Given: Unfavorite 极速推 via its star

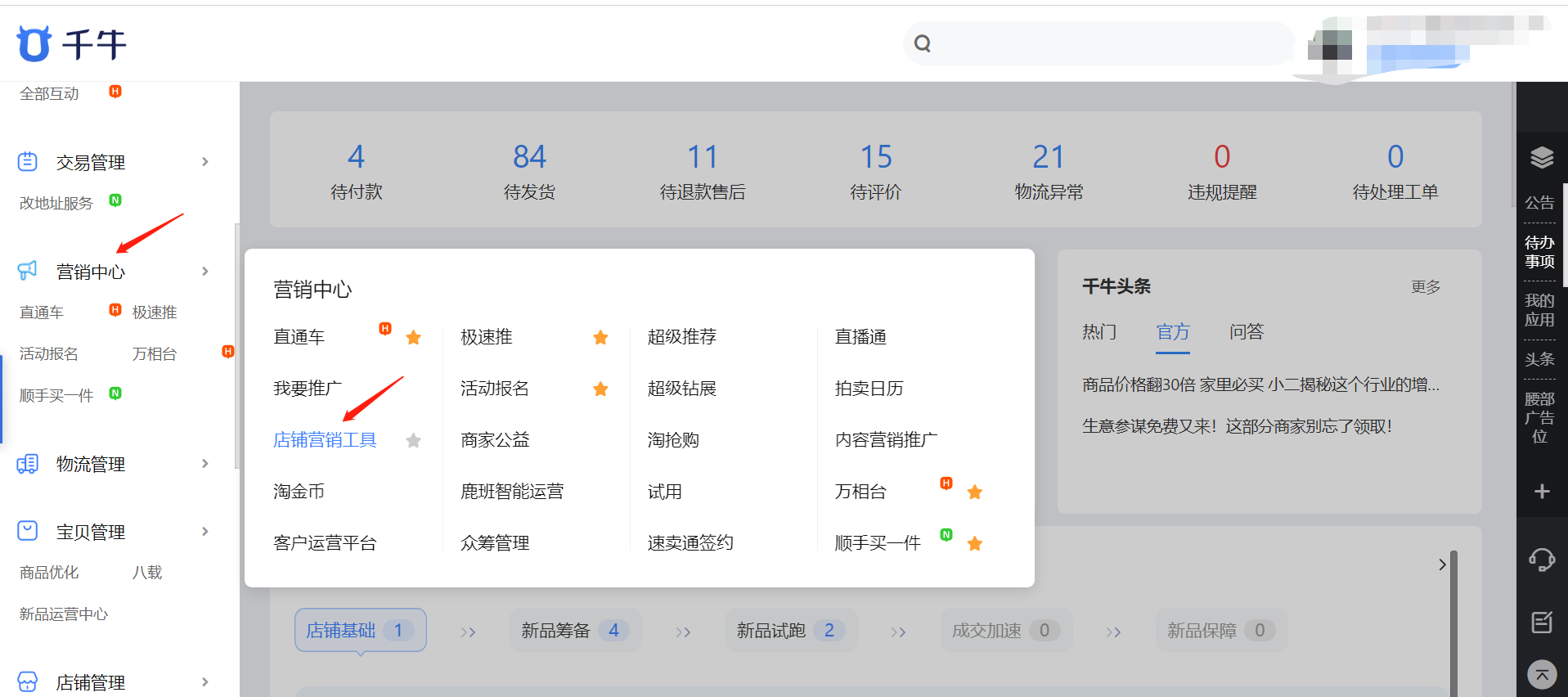Looking at the screenshot, I should [600, 337].
